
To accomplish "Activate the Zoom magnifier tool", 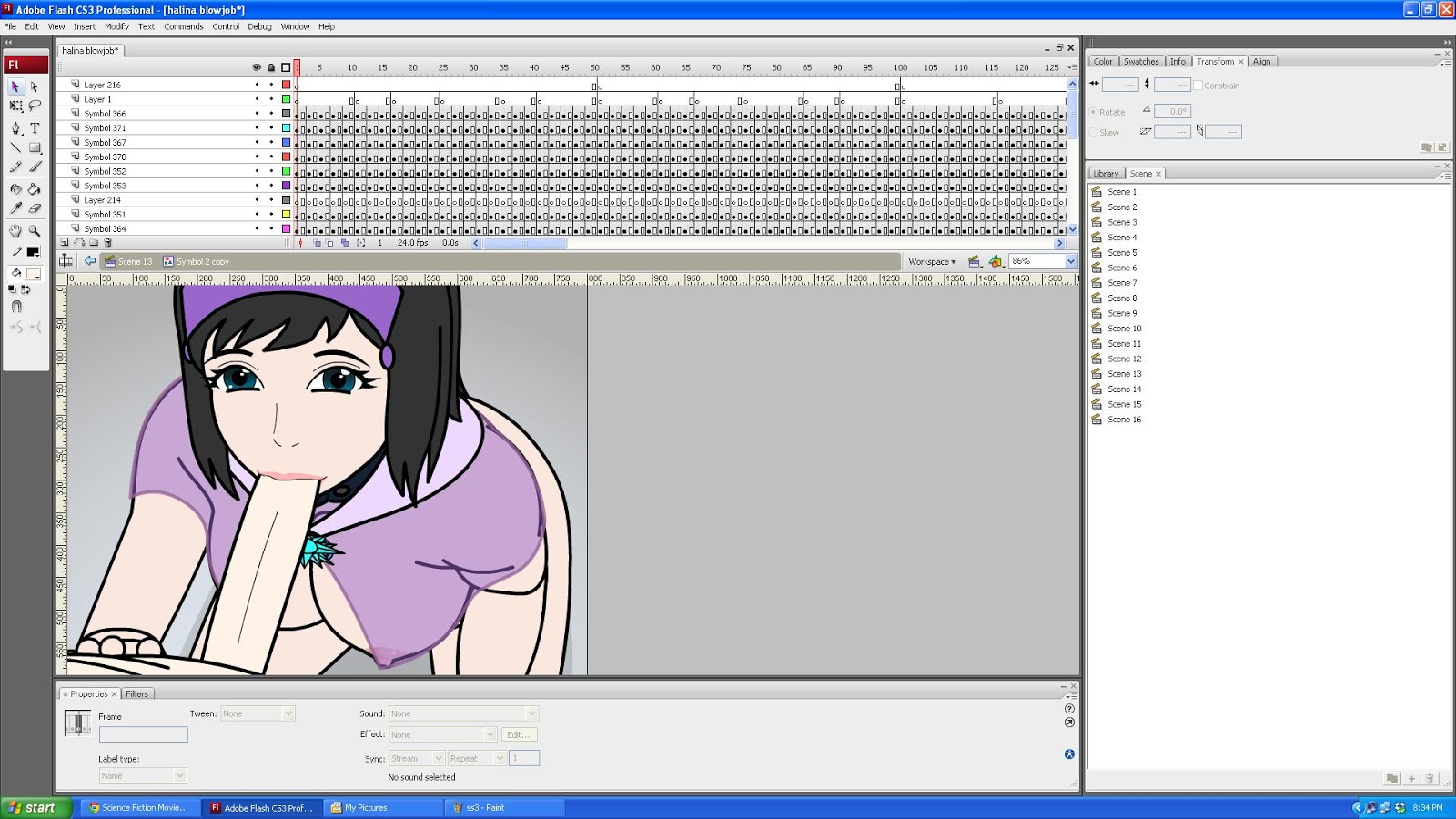I will (x=35, y=231).
